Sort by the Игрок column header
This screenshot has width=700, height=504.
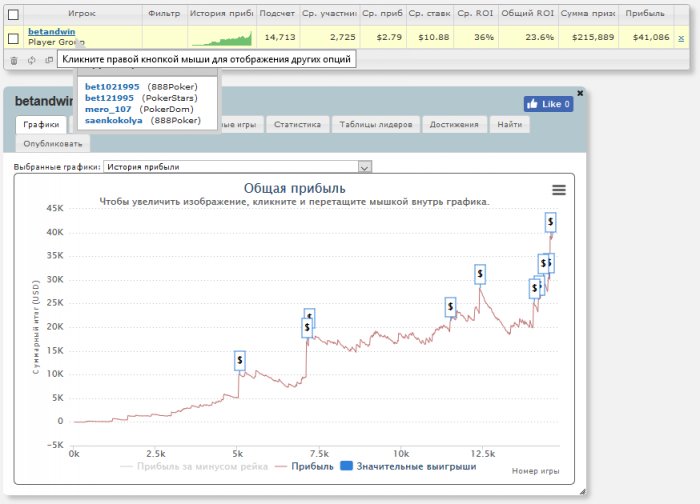[x=82, y=13]
